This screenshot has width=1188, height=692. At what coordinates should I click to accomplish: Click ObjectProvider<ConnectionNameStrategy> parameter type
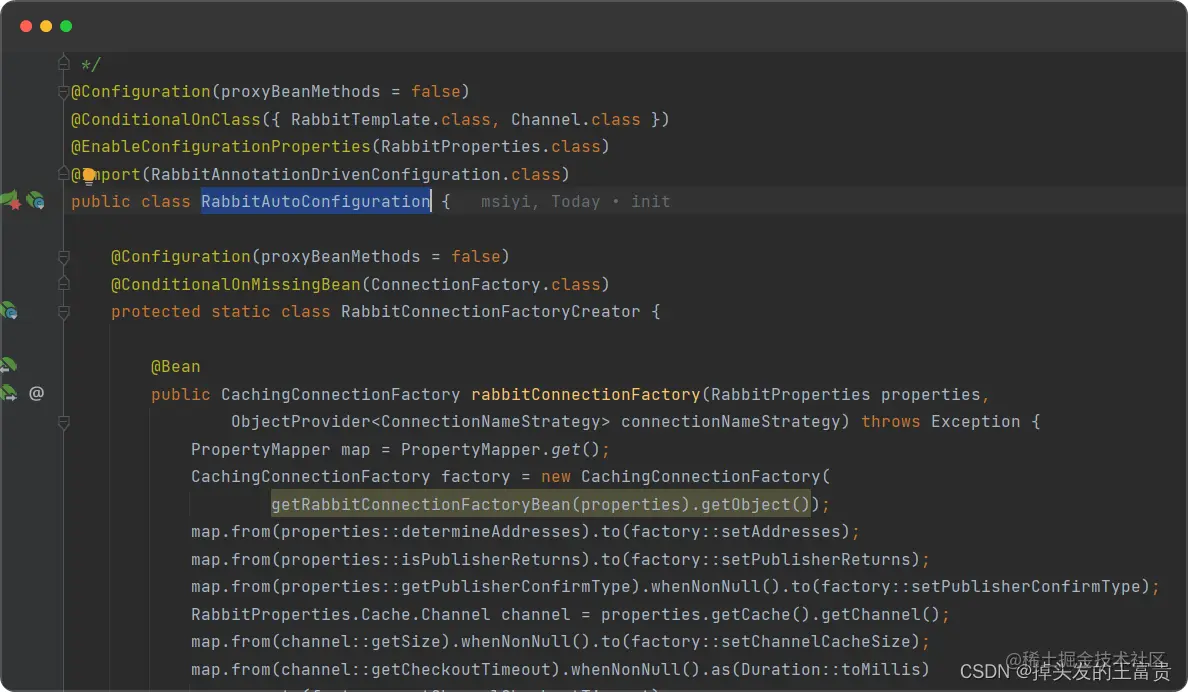pos(420,421)
